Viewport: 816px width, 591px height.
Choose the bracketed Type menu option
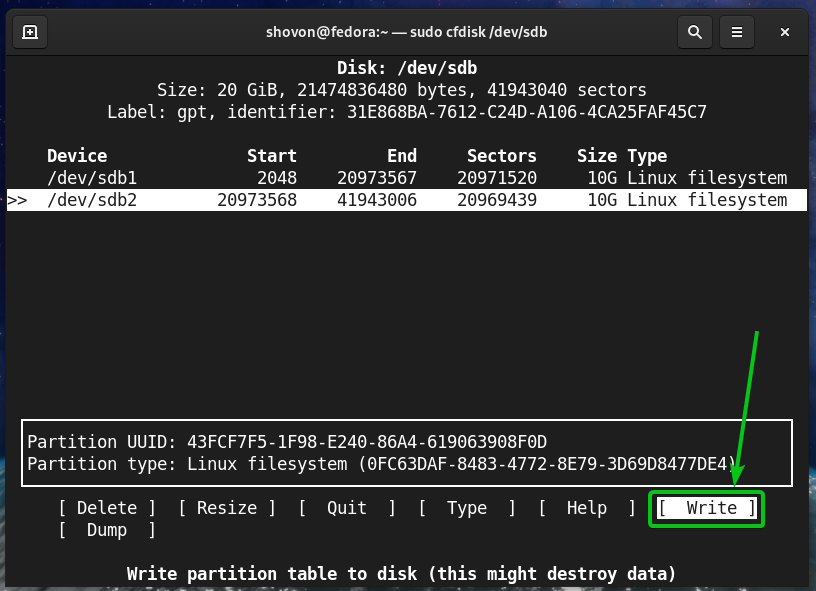click(x=466, y=508)
